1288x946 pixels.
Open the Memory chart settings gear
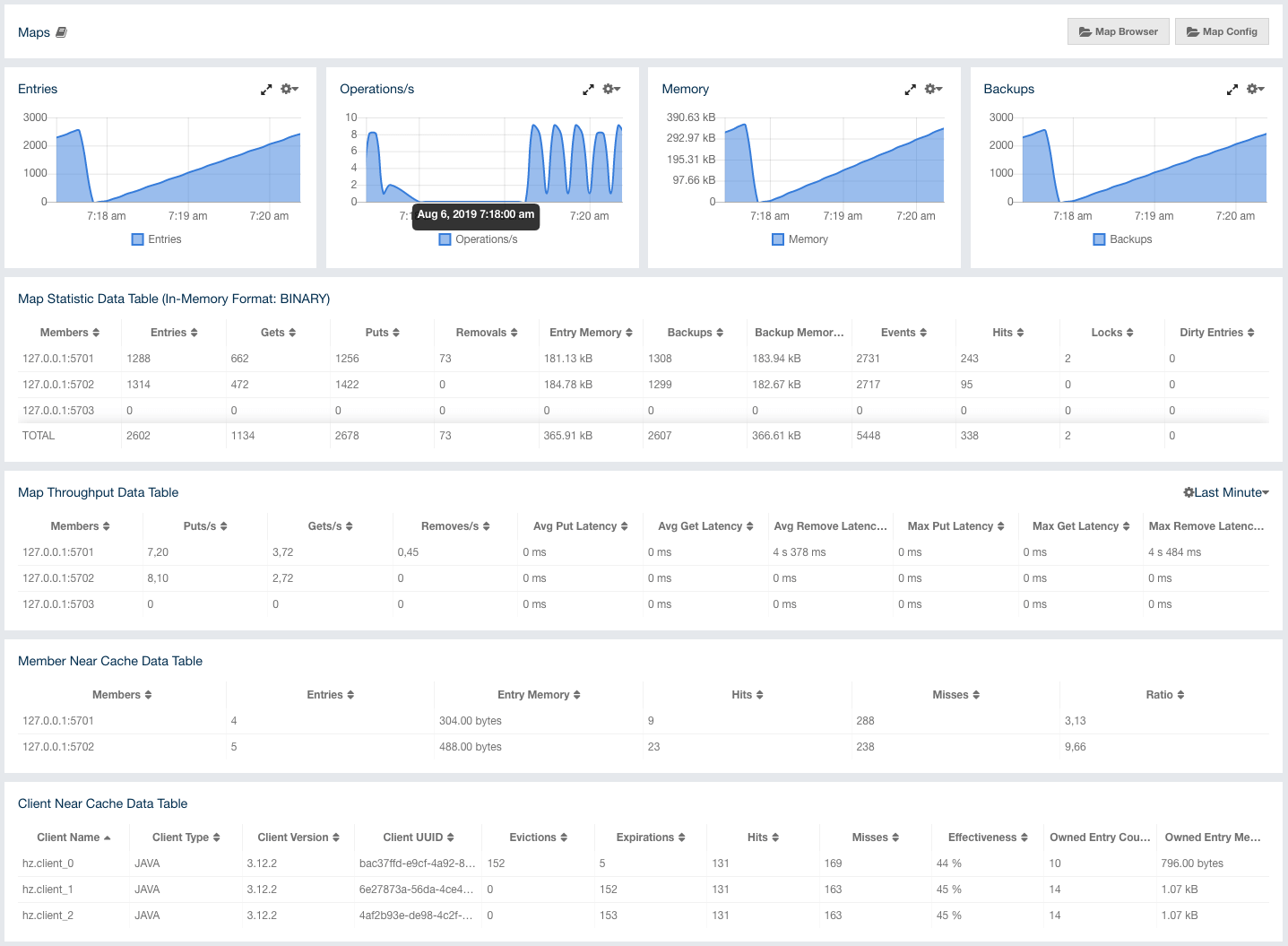(x=933, y=89)
